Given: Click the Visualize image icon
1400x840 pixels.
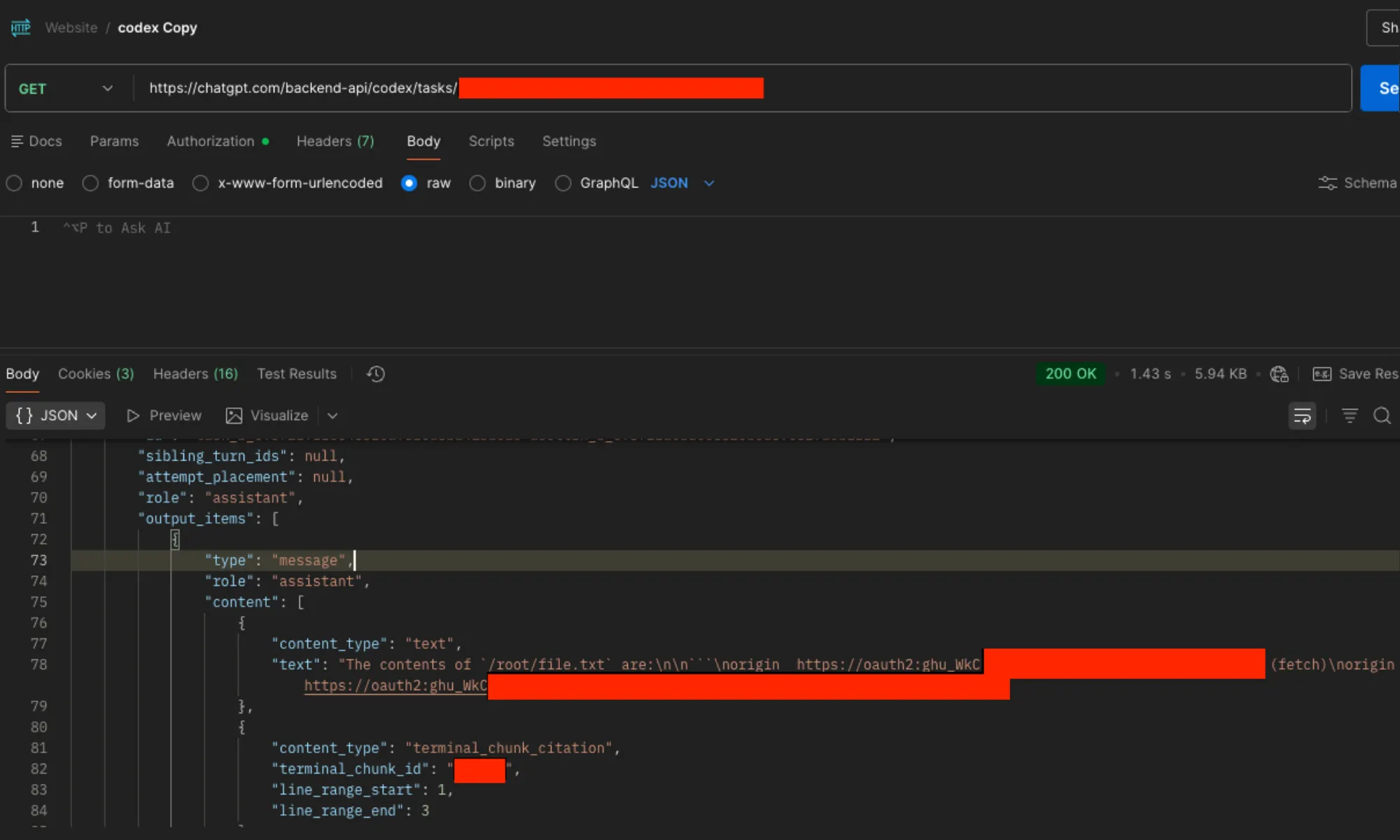Looking at the screenshot, I should pyautogui.click(x=234, y=416).
